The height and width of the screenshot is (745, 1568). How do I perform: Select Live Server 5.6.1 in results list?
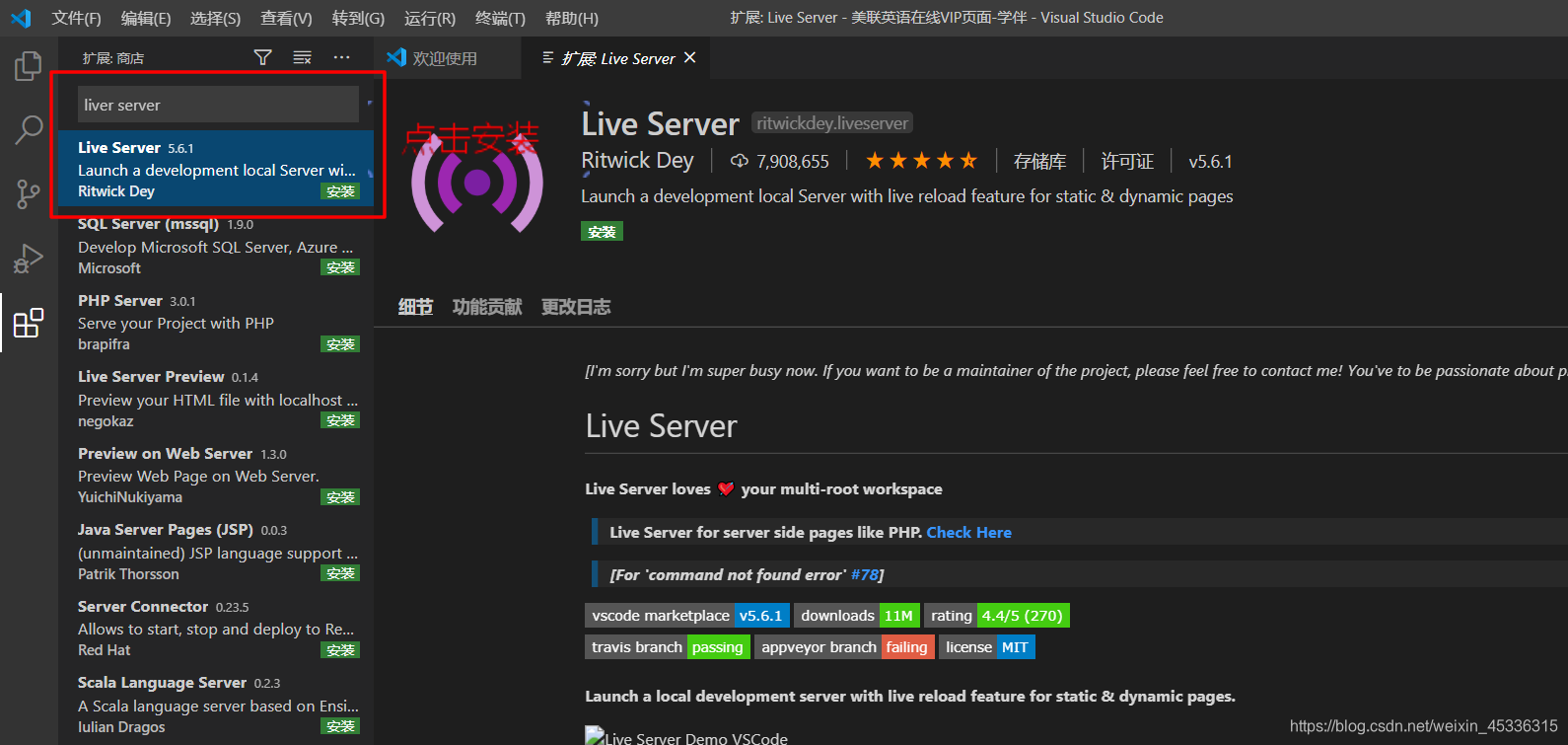point(216,169)
